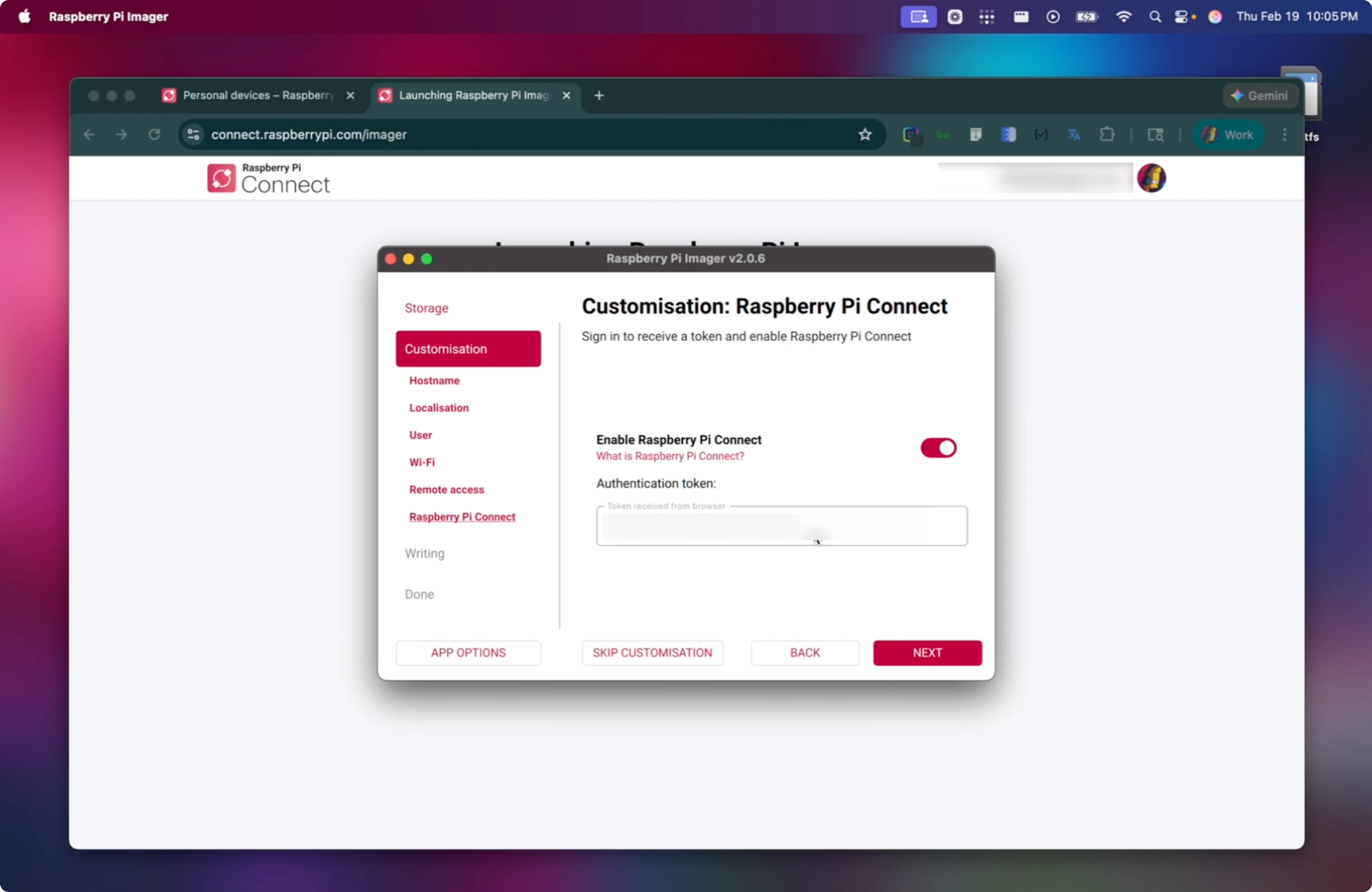Open Chrome extensions puzzle icon
This screenshot has height=892, width=1372.
(1106, 134)
